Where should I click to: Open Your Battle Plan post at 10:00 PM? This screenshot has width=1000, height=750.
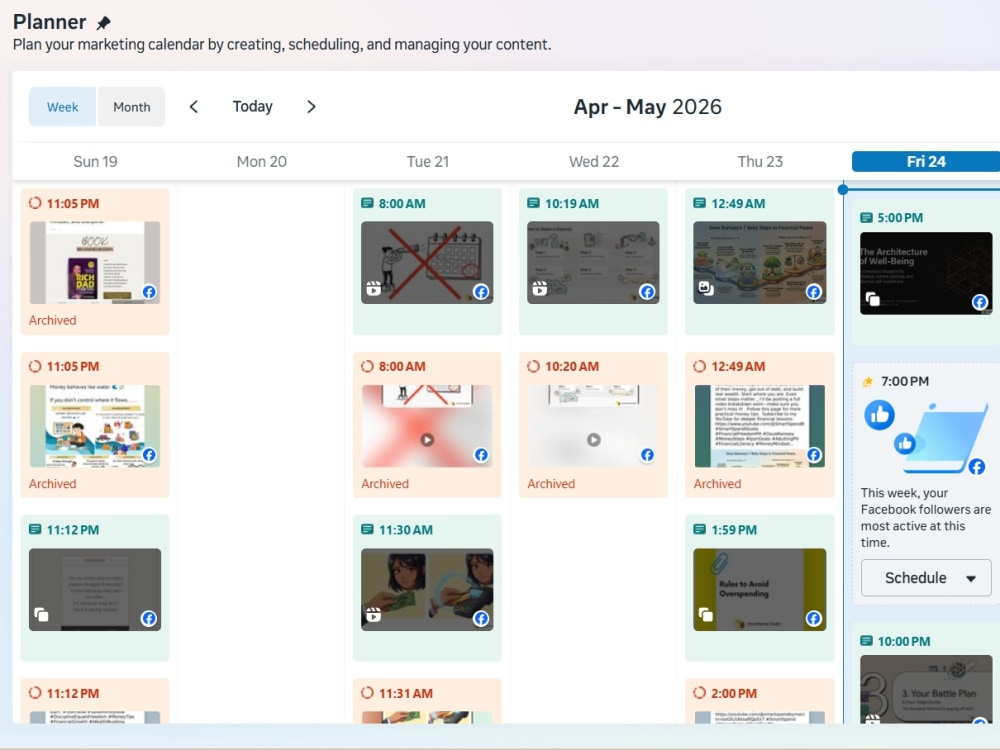pyautogui.click(x=926, y=689)
